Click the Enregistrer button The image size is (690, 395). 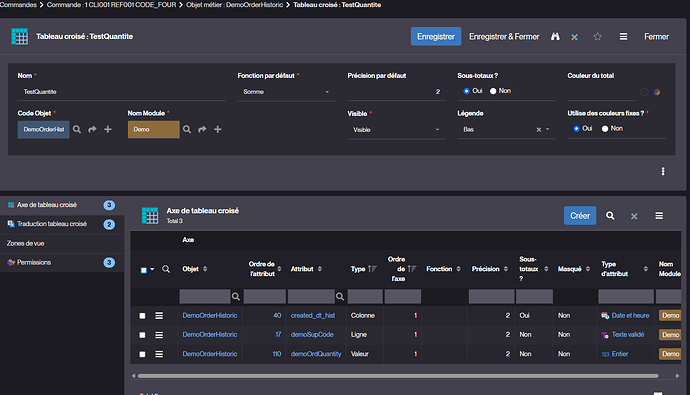[436, 37]
